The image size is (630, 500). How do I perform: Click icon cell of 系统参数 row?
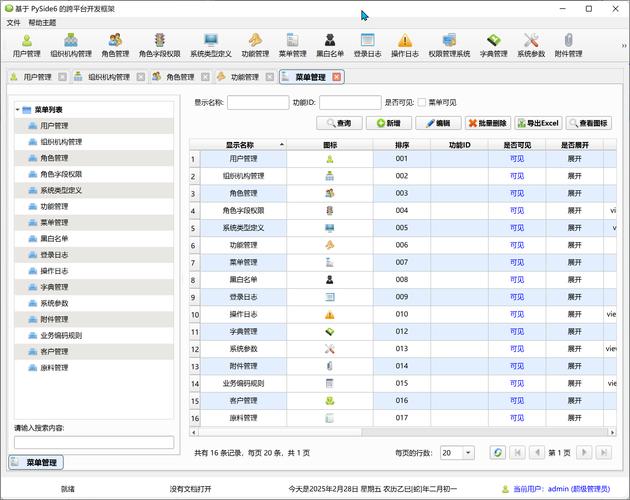329,349
